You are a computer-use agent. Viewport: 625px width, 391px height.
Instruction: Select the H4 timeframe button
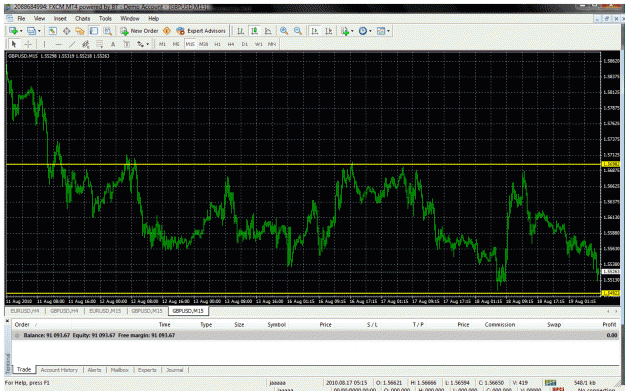click(231, 44)
